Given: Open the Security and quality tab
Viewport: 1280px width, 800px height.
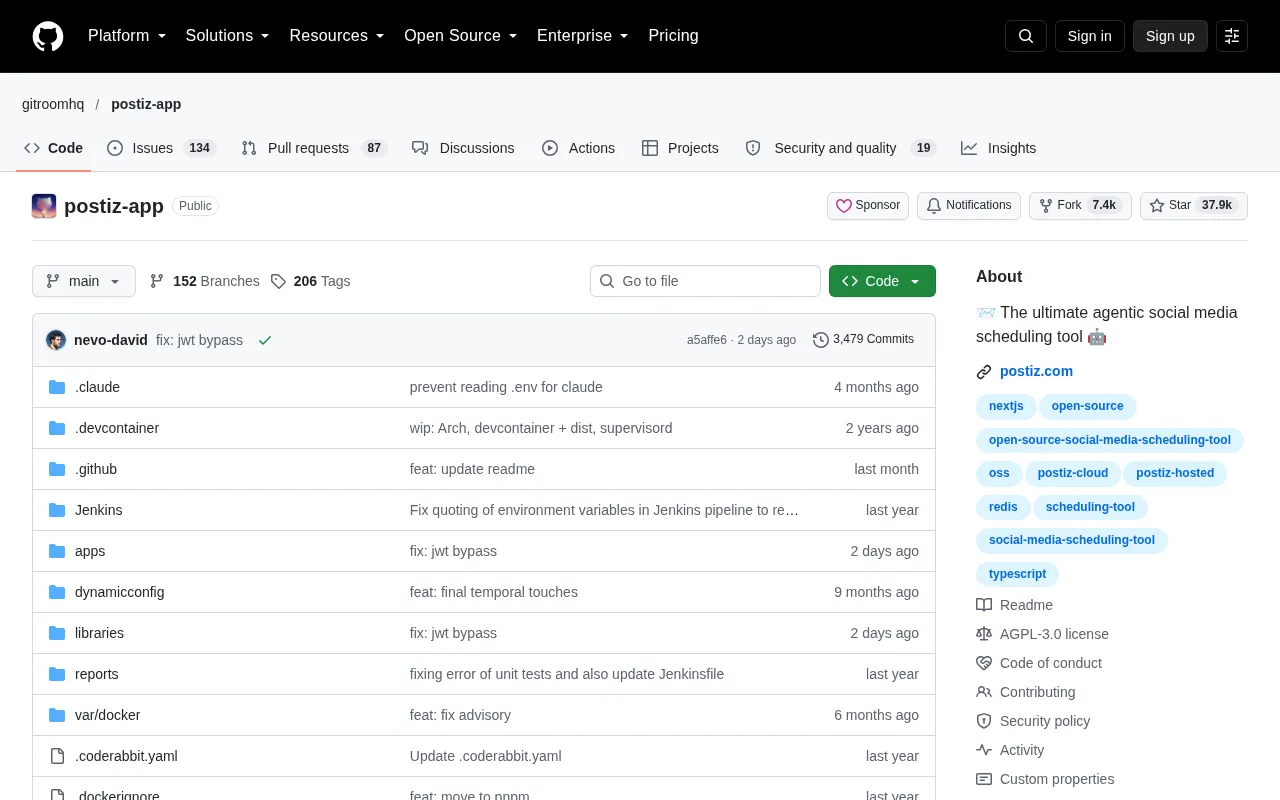Looking at the screenshot, I should coord(840,148).
